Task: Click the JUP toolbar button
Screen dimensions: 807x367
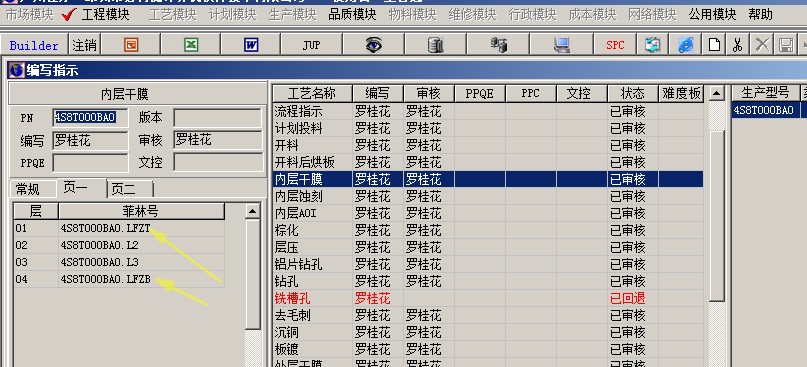Action: tap(311, 45)
